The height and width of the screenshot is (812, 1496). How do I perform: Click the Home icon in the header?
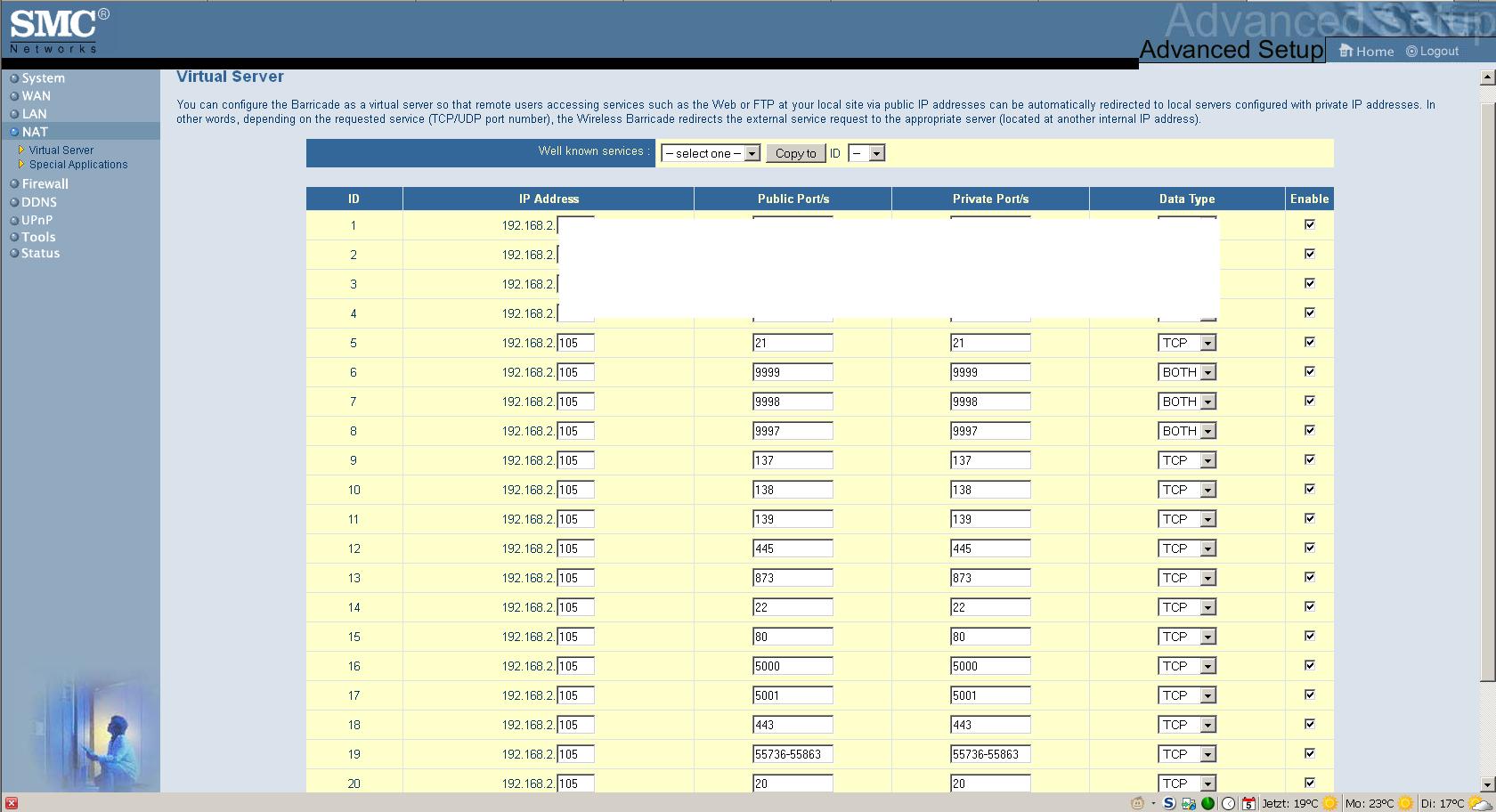click(x=1346, y=51)
